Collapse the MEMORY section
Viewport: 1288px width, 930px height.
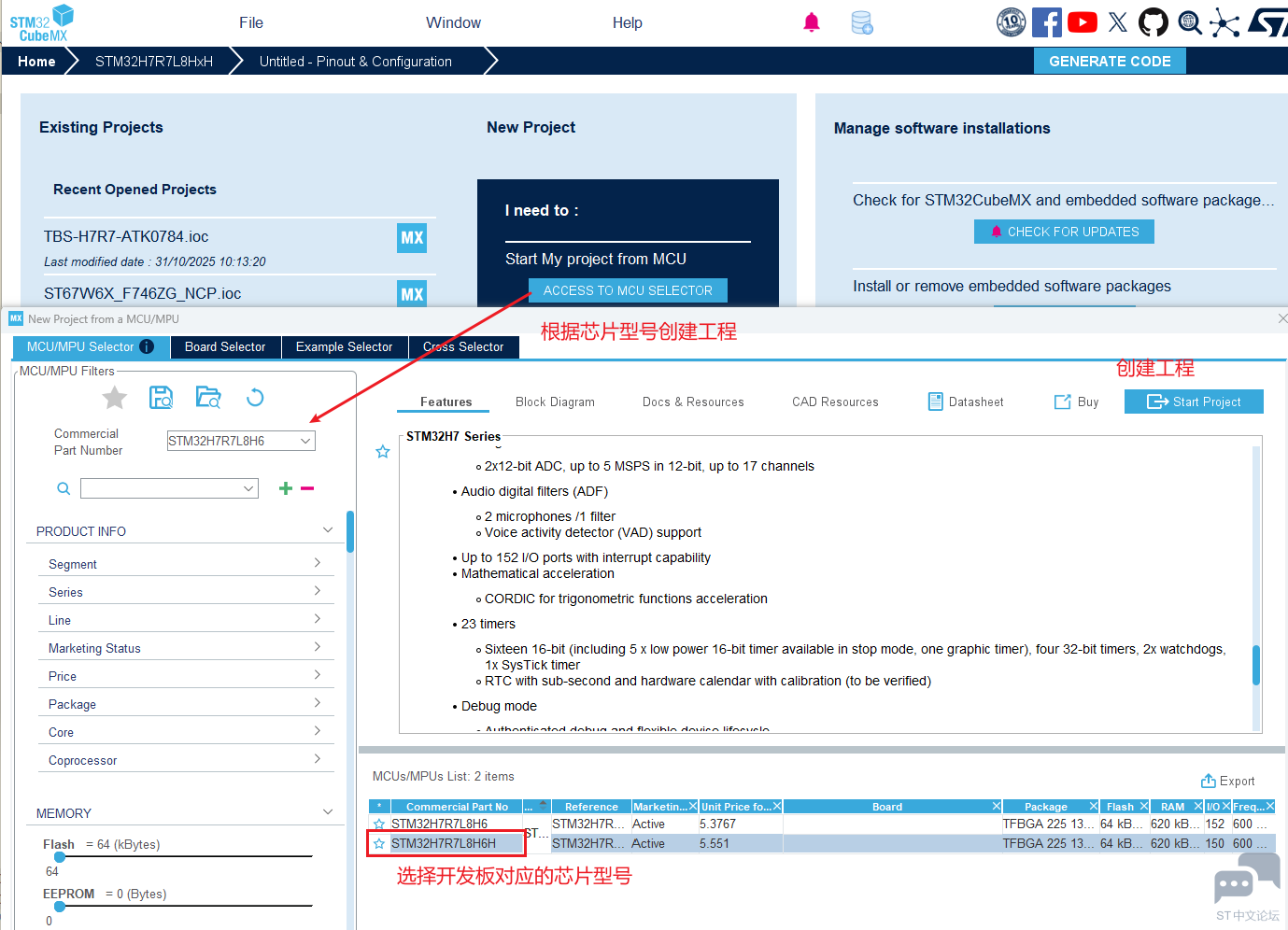click(328, 812)
